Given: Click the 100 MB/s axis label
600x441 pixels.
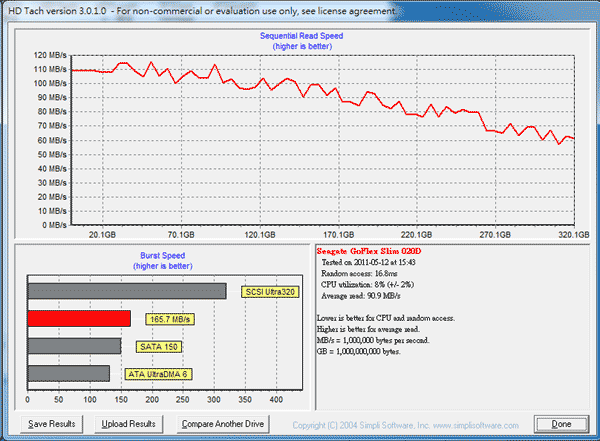Looking at the screenshot, I should coord(50,83).
